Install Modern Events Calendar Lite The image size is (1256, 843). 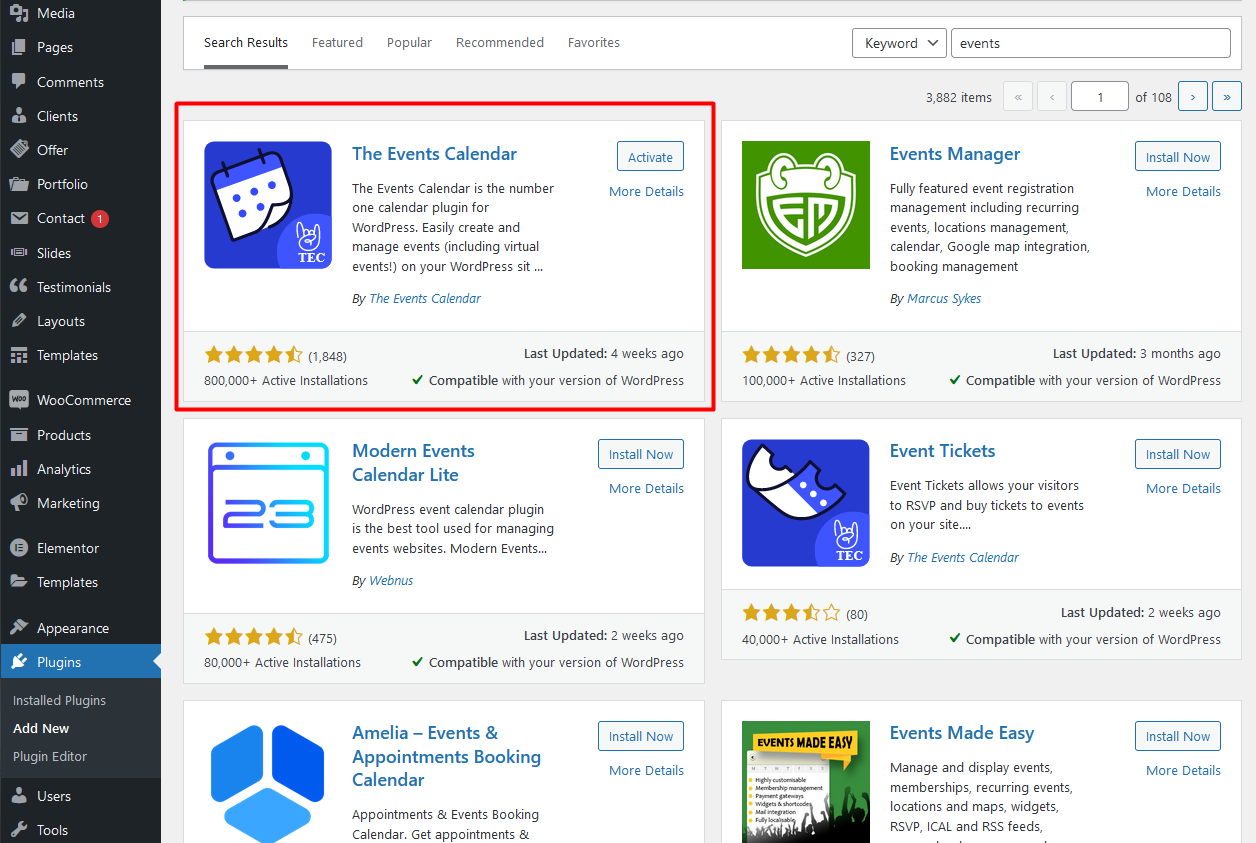[641, 454]
